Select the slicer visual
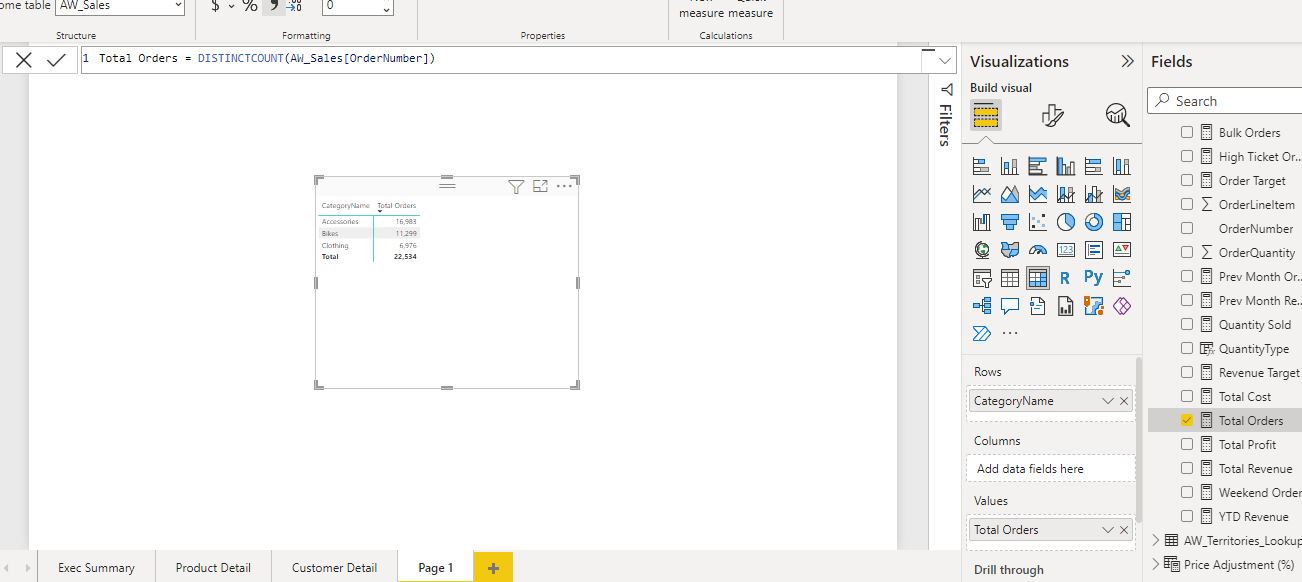 tap(982, 278)
